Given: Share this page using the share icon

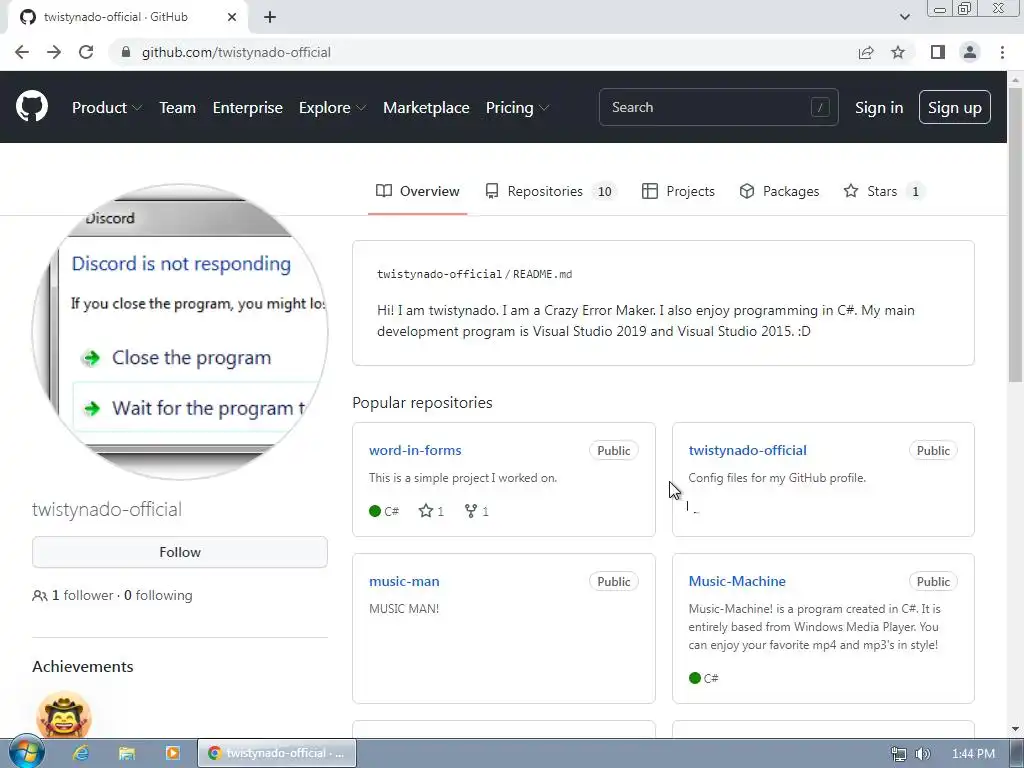Looking at the screenshot, I should coord(866,52).
